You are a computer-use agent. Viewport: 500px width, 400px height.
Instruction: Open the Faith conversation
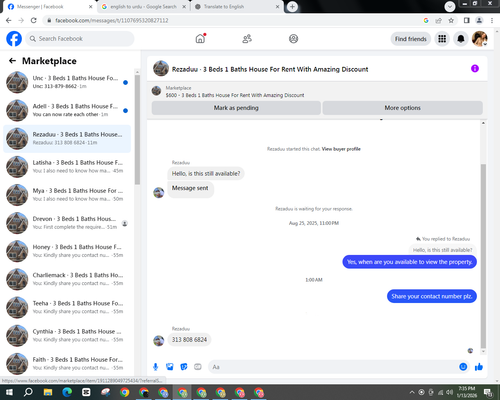click(x=67, y=364)
